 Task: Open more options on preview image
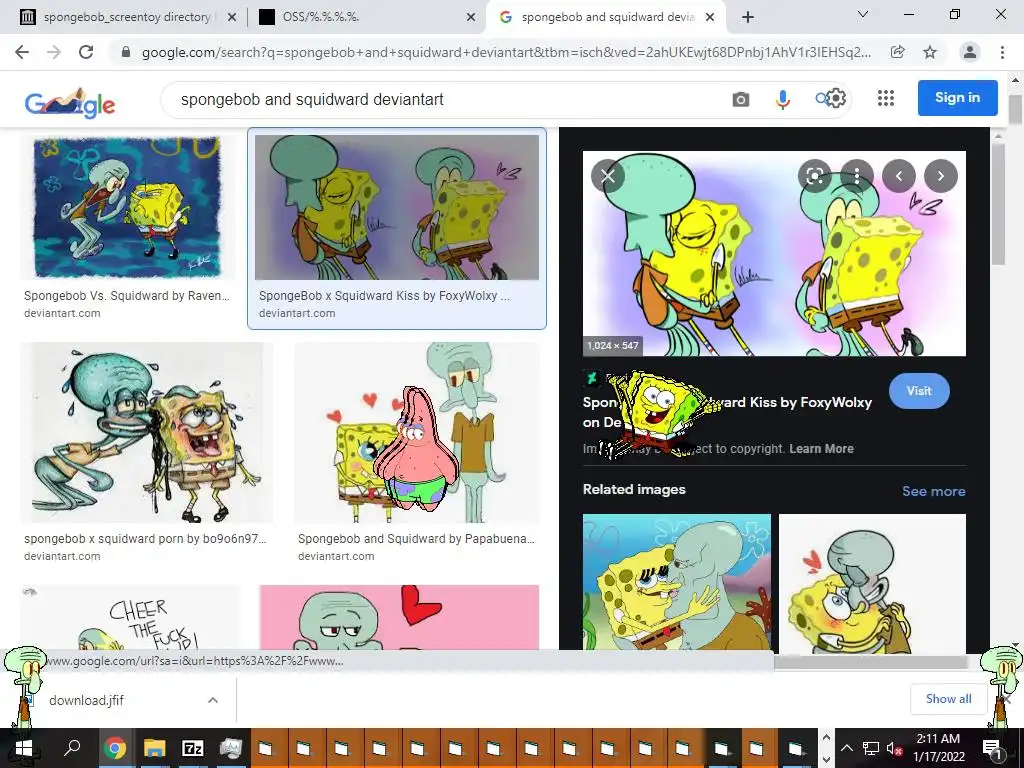pyautogui.click(x=856, y=176)
